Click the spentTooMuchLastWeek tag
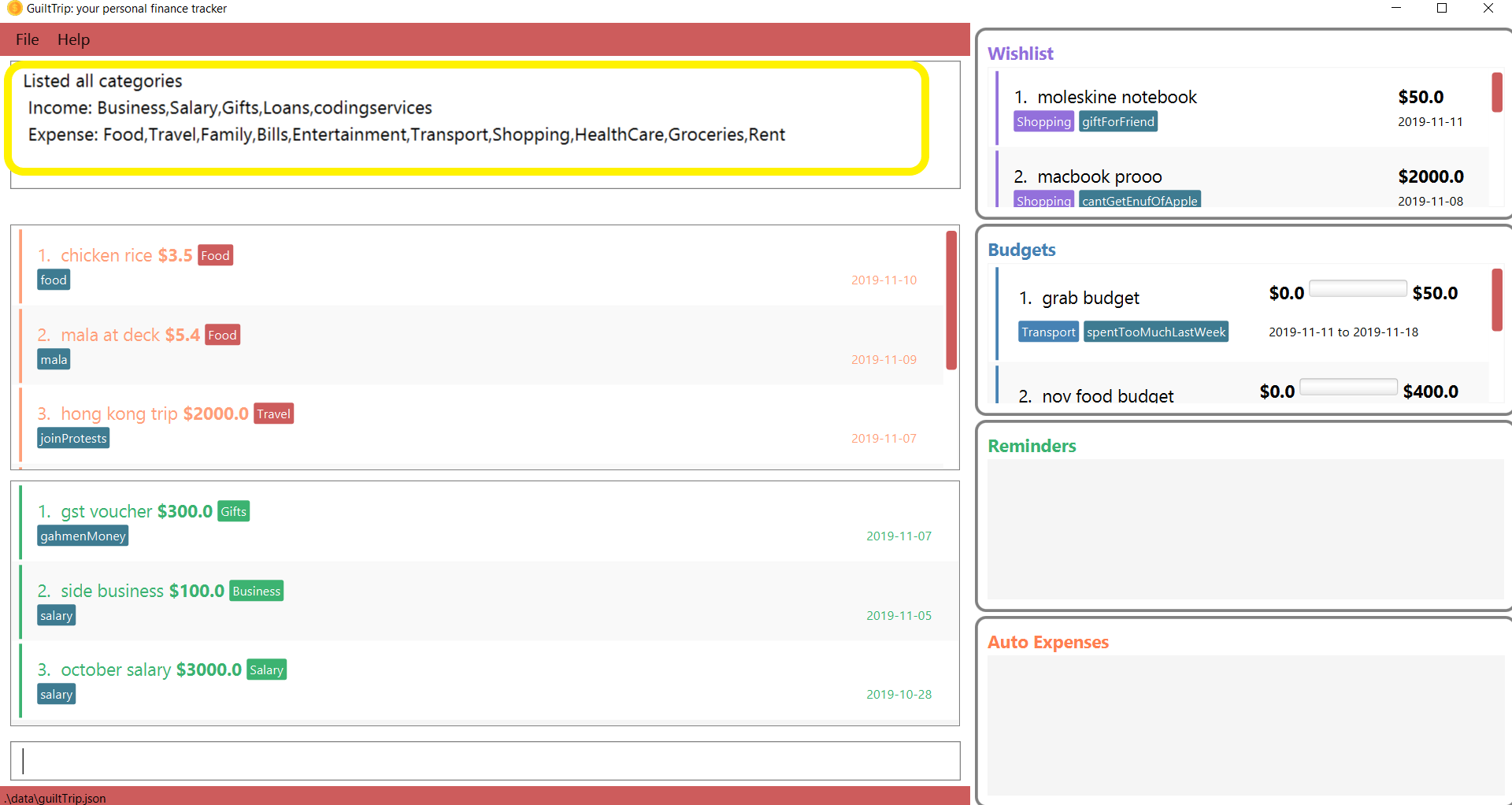The height and width of the screenshot is (805, 1512). coord(1156,332)
